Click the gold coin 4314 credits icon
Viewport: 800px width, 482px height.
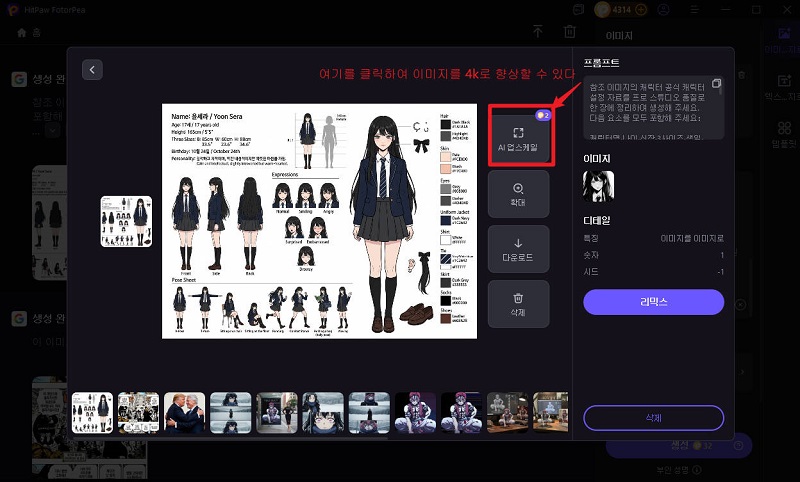(x=604, y=9)
